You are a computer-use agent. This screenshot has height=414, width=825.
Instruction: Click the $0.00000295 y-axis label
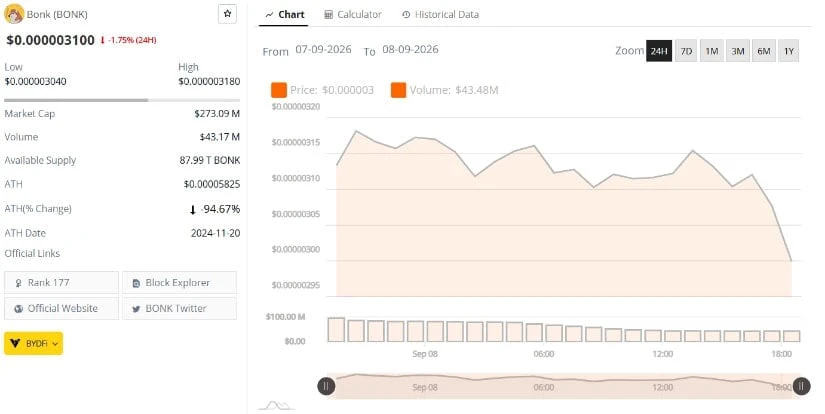click(296, 285)
